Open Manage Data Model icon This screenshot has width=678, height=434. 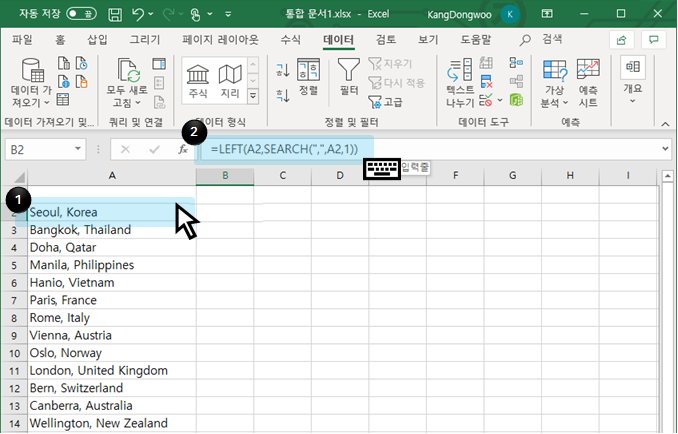(x=516, y=100)
